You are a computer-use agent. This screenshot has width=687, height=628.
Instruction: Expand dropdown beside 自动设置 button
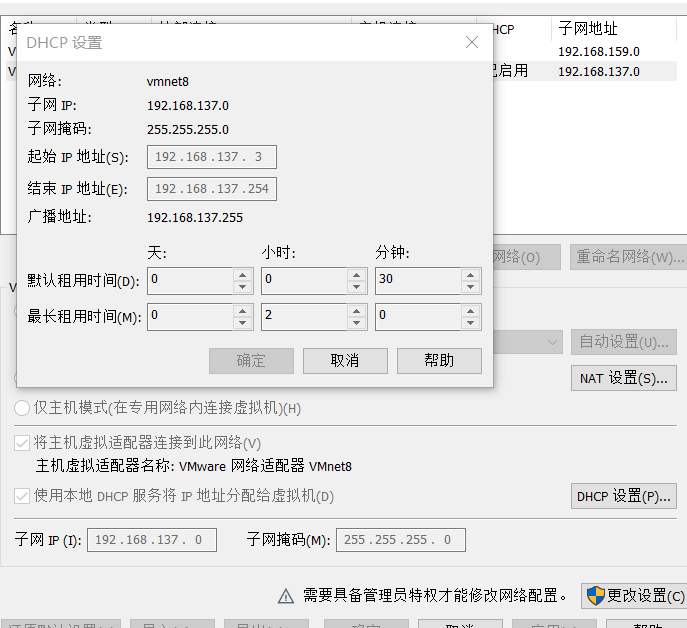(553, 342)
